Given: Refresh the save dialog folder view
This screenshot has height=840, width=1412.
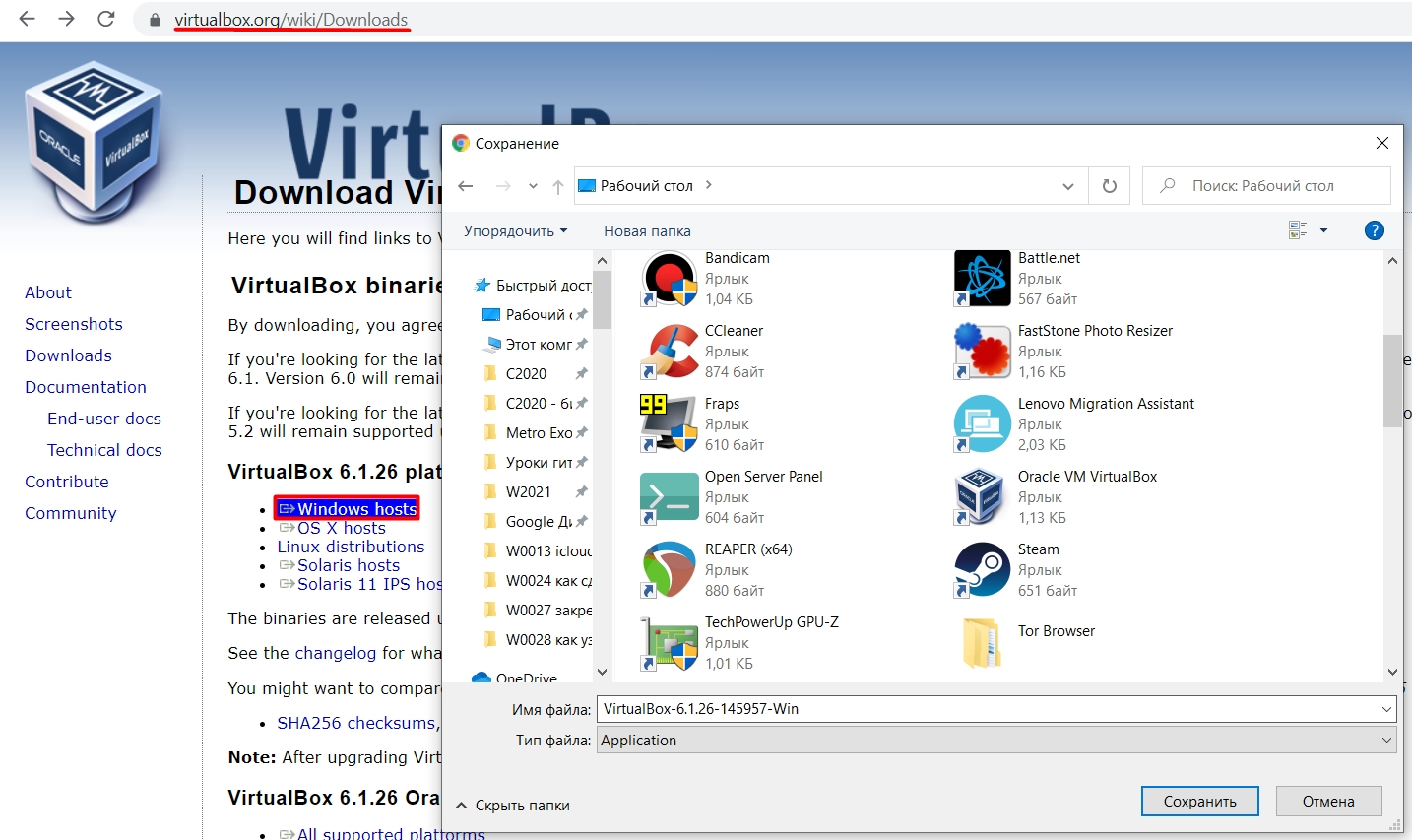Looking at the screenshot, I should tap(1110, 186).
